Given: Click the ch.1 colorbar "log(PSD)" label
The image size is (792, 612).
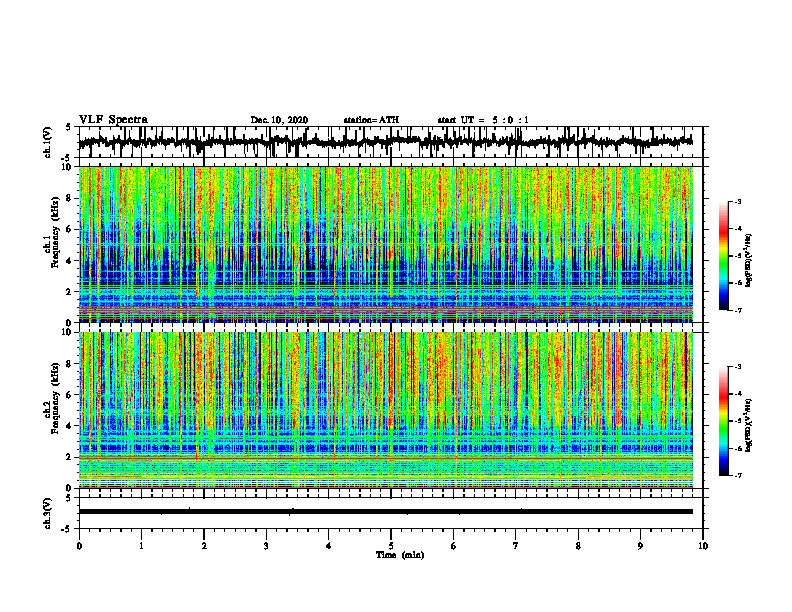Looking at the screenshot, I should tap(749, 261).
